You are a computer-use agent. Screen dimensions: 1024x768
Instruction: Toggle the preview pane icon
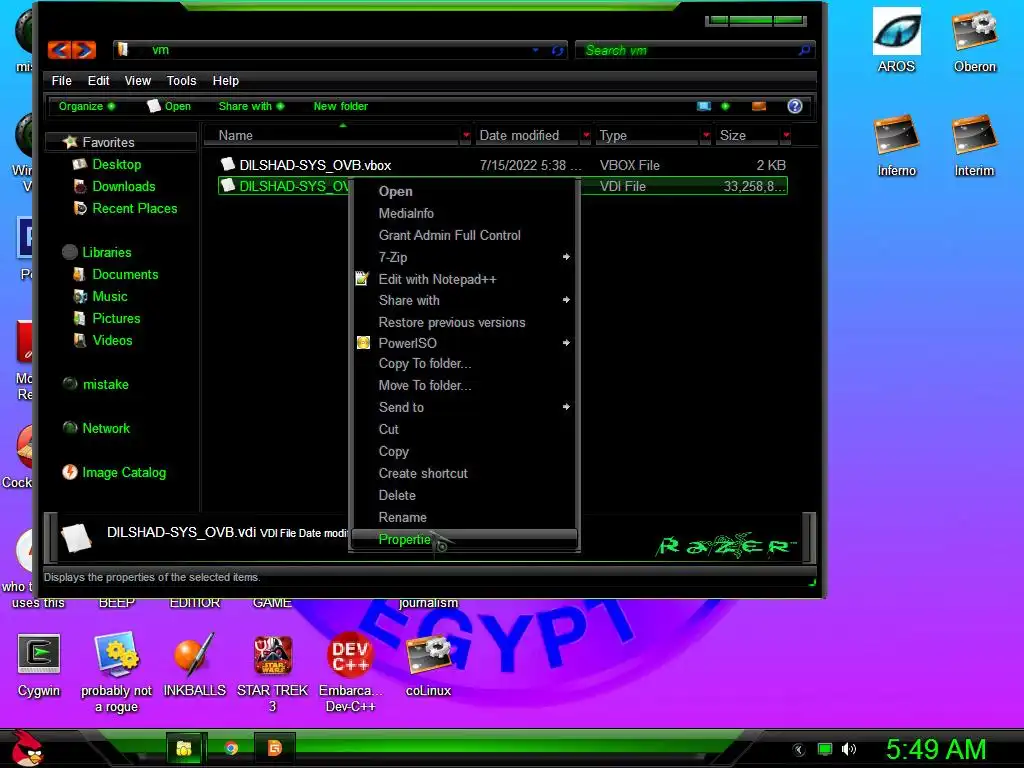759,106
